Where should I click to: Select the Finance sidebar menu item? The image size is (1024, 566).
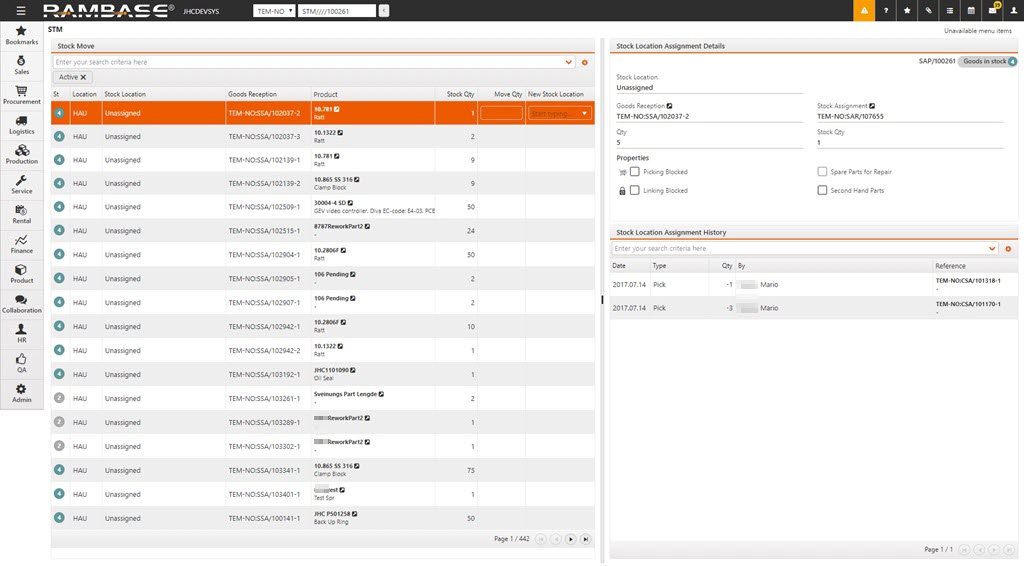pyautogui.click(x=21, y=245)
